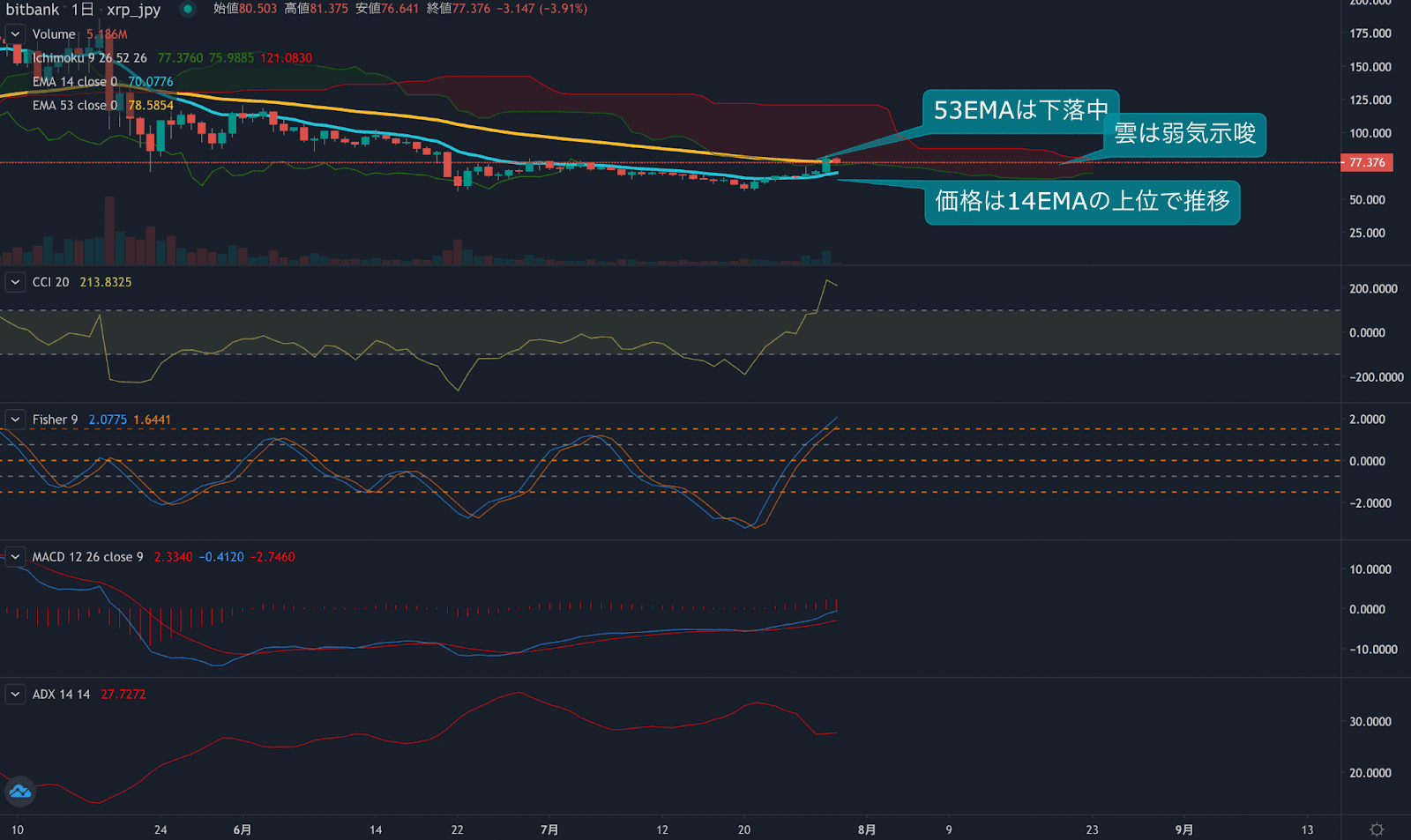Viewport: 1411px width, 840px height.
Task: Toggle the MACD pane chevron
Action: click(x=15, y=557)
